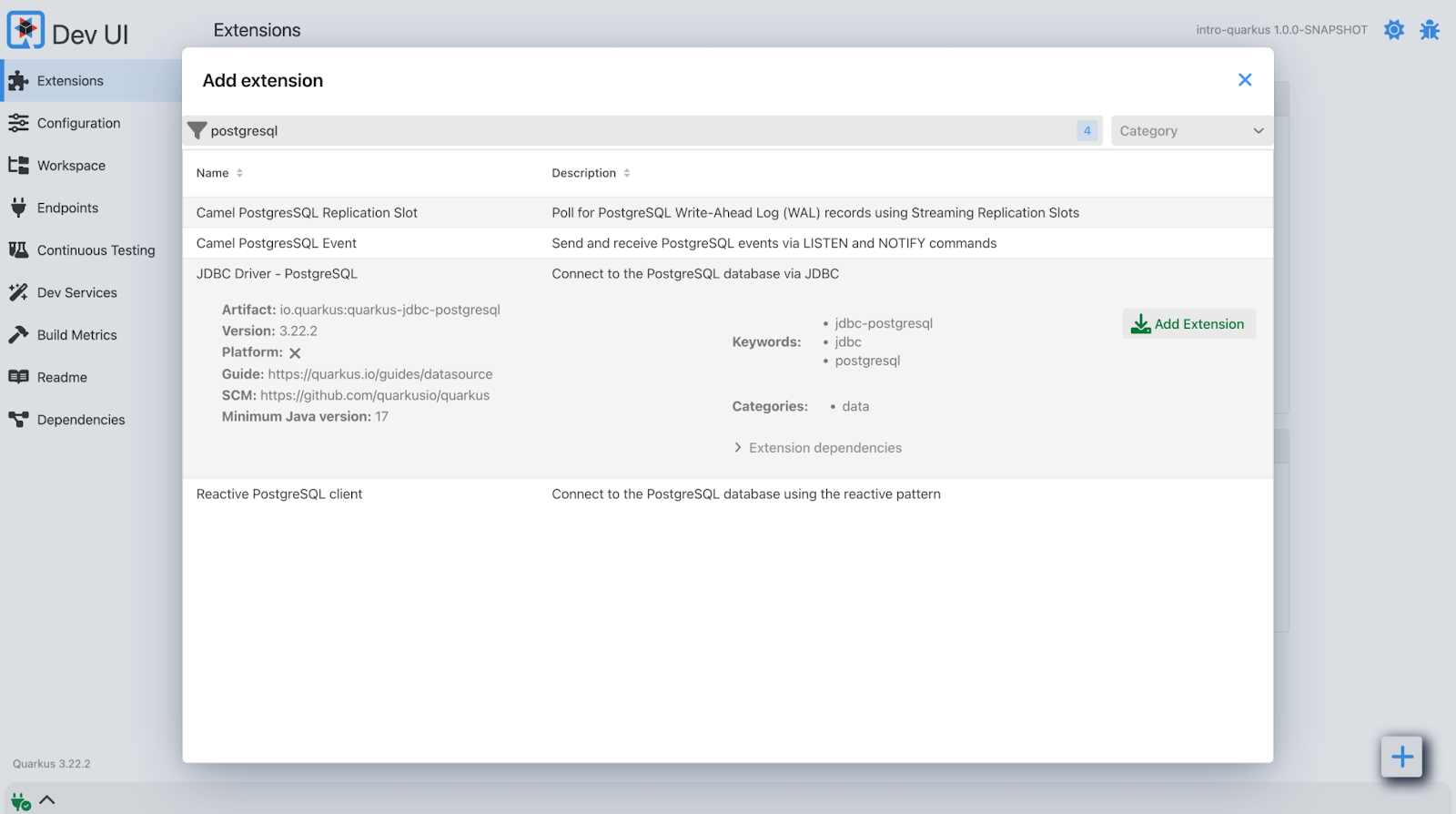Click the Minimum Java version 17 text

305,417
